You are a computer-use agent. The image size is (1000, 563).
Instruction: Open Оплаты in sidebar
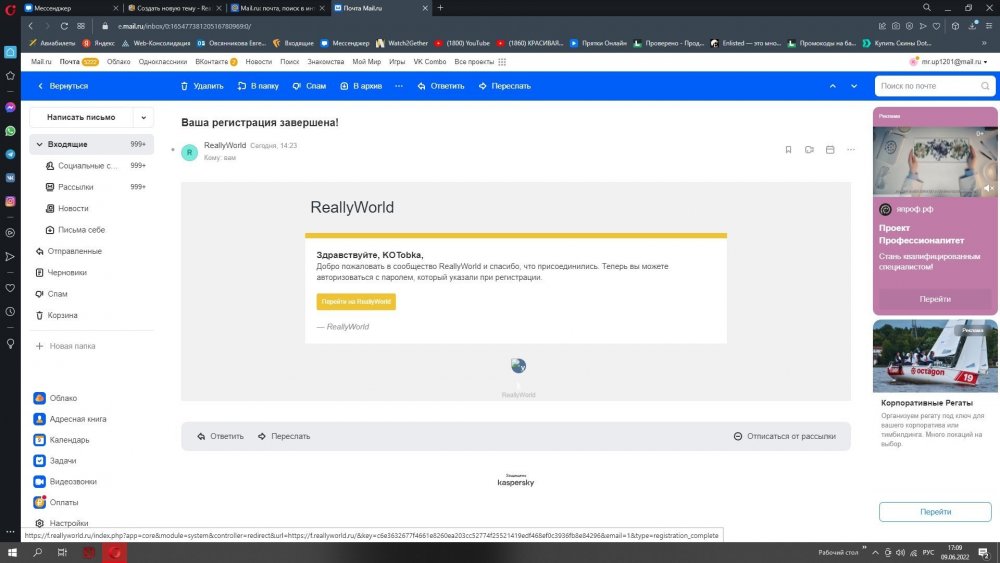click(x=55, y=502)
